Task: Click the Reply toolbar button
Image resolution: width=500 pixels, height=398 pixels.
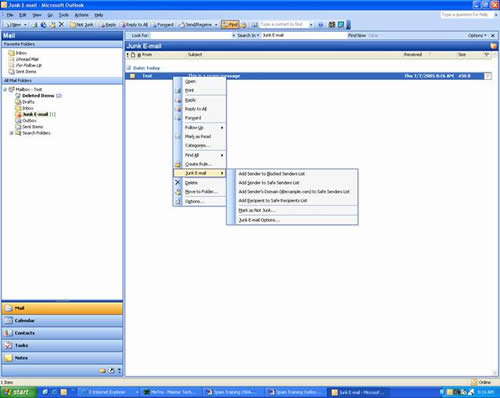Action: (108, 25)
